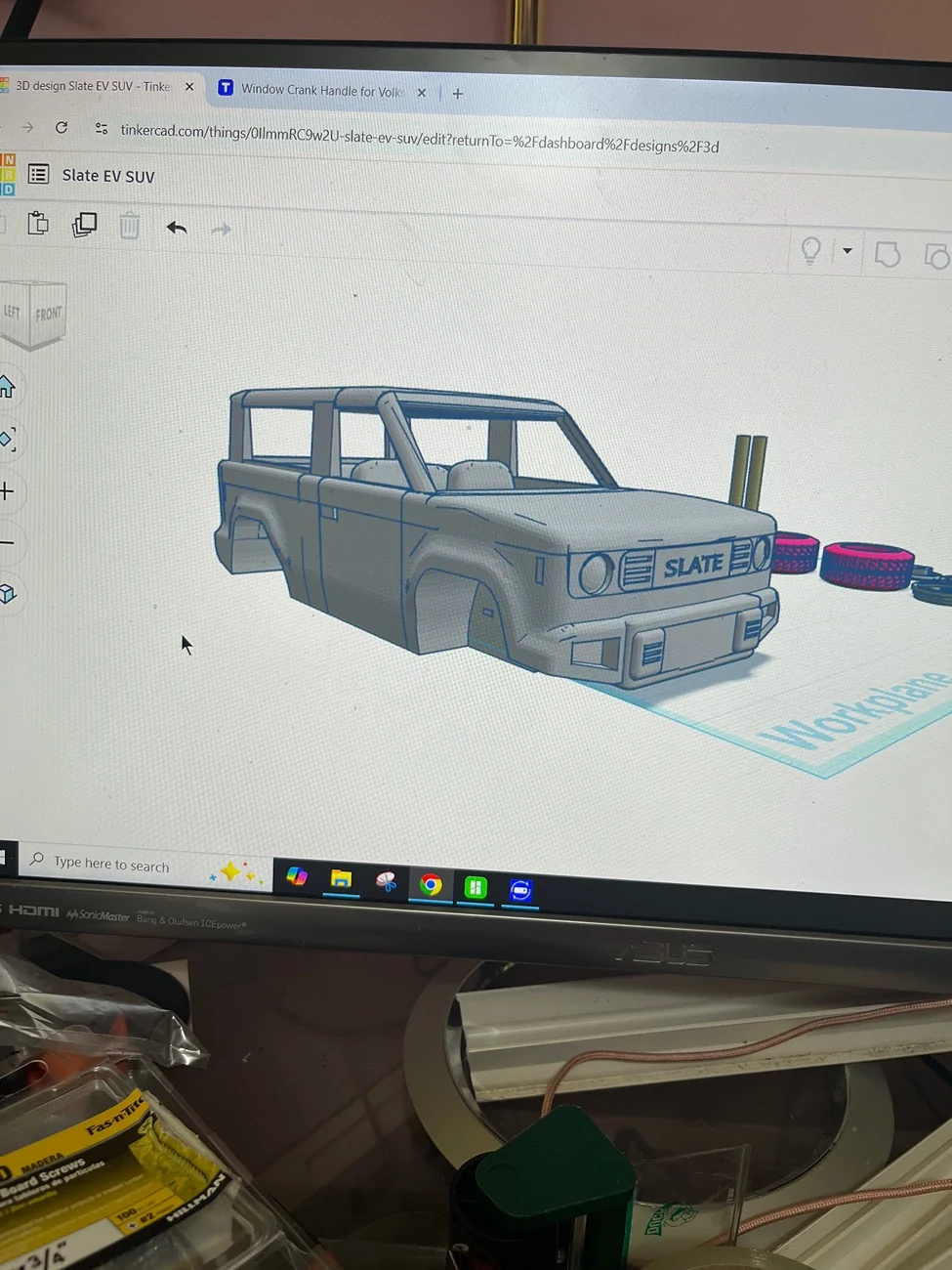Click the Duplicate and repeat icon
952x1270 pixels.
pos(84,225)
